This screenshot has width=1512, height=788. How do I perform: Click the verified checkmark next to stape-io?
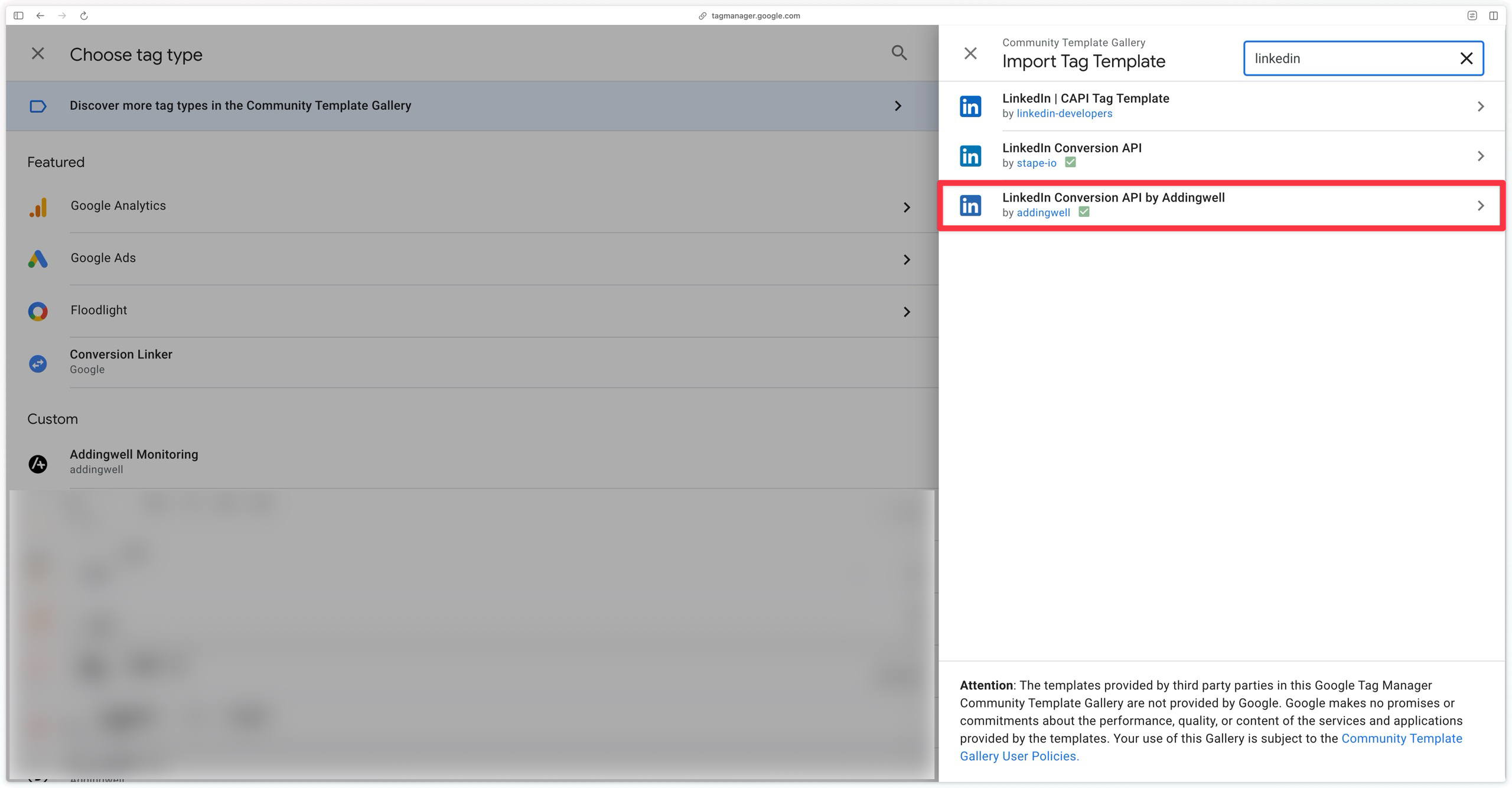tap(1070, 162)
